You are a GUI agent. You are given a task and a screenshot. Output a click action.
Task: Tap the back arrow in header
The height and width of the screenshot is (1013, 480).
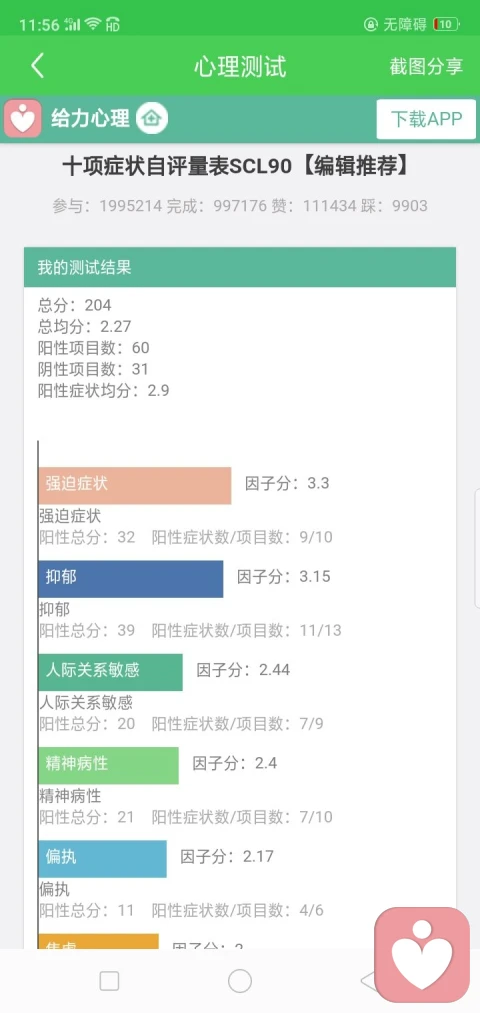[37, 67]
